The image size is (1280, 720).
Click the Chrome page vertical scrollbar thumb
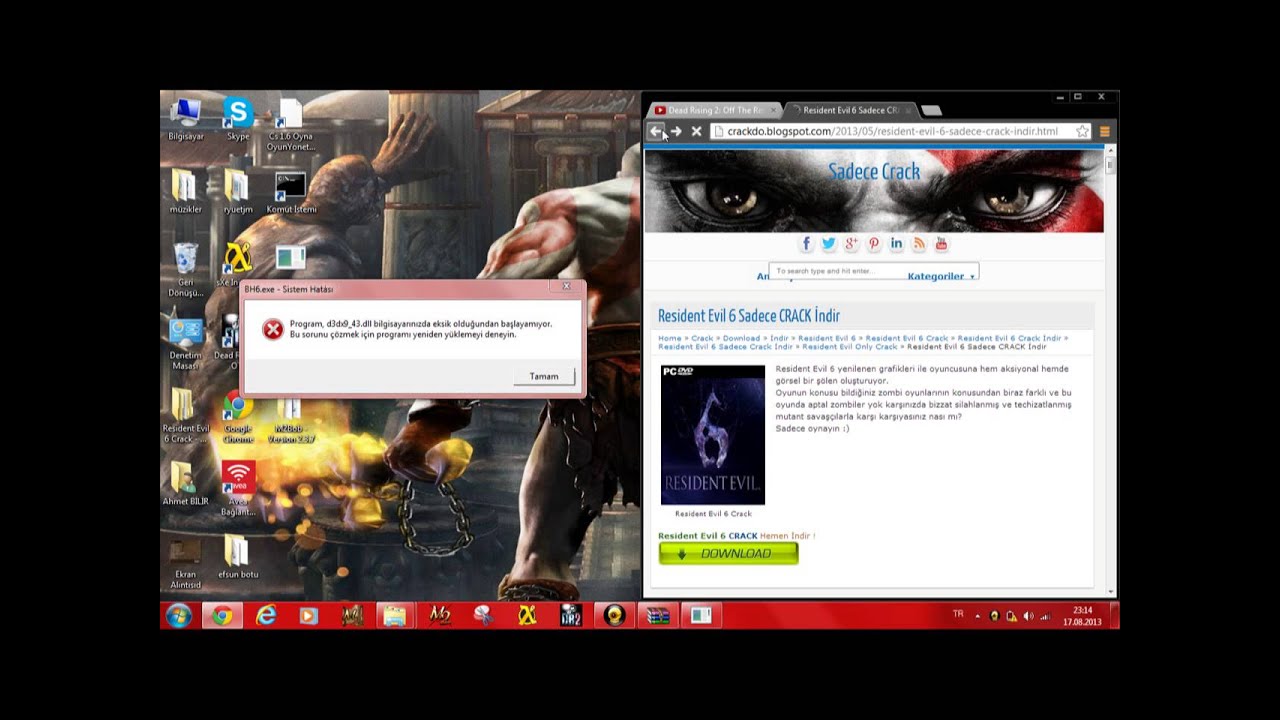pyautogui.click(x=1110, y=165)
